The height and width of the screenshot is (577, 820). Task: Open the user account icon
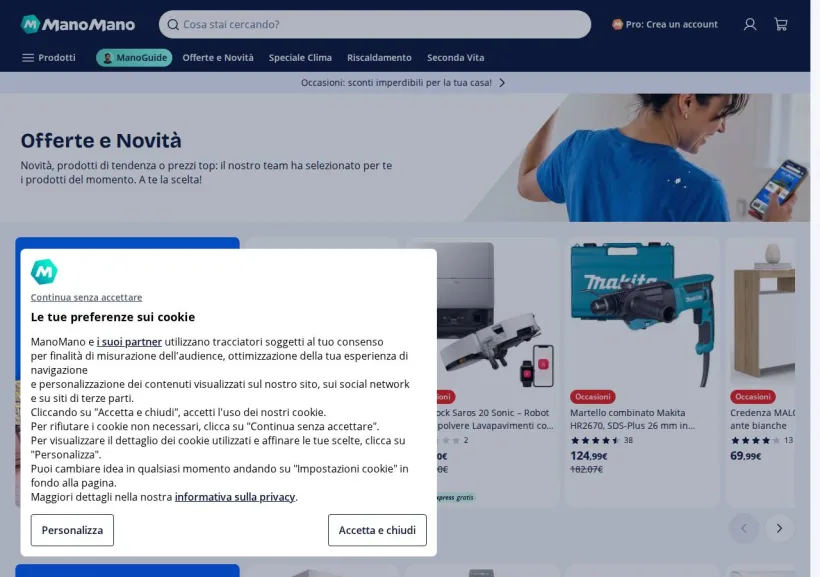pyautogui.click(x=750, y=24)
